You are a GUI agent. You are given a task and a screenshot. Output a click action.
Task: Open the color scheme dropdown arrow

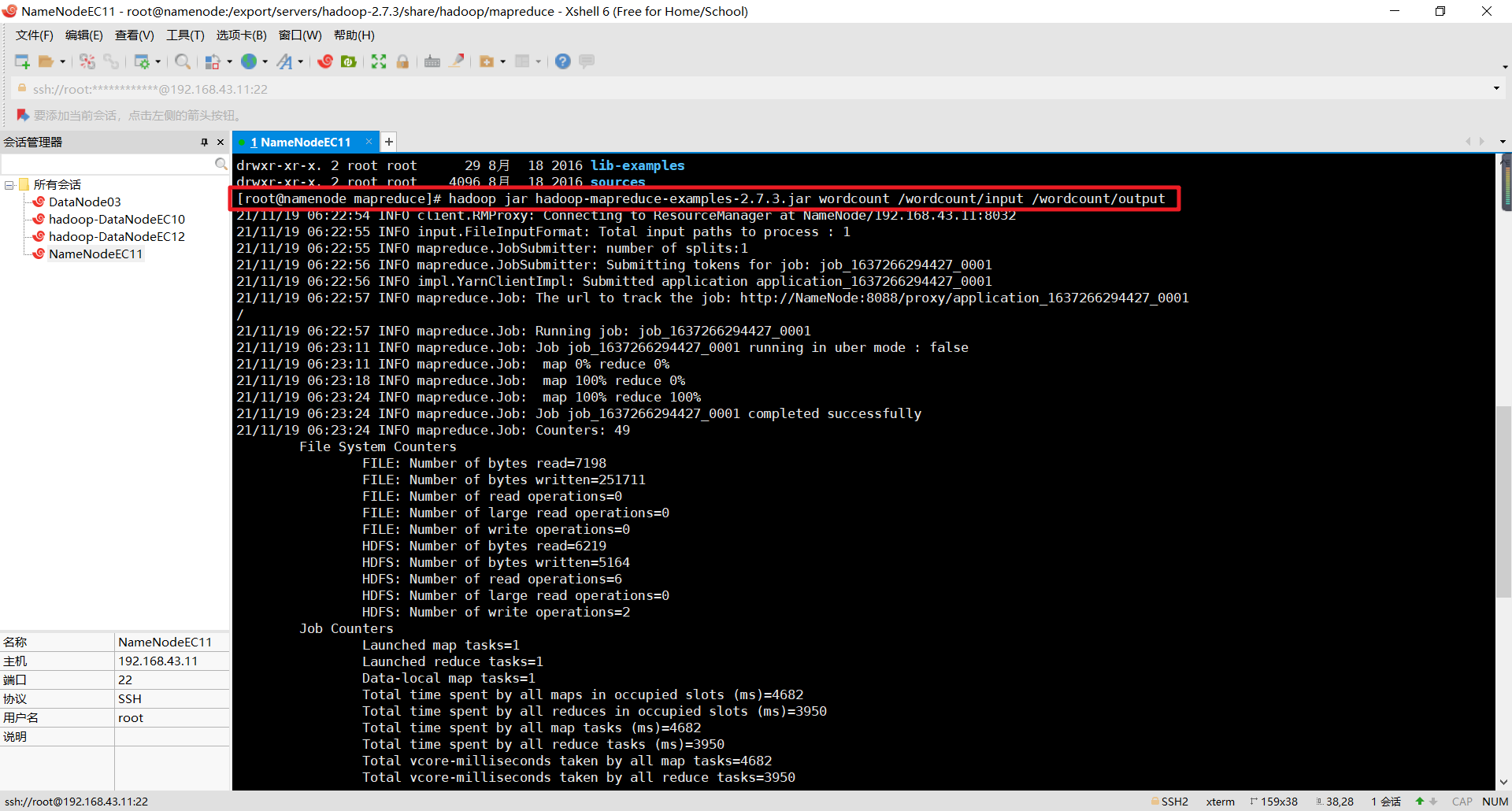pyautogui.click(x=229, y=61)
